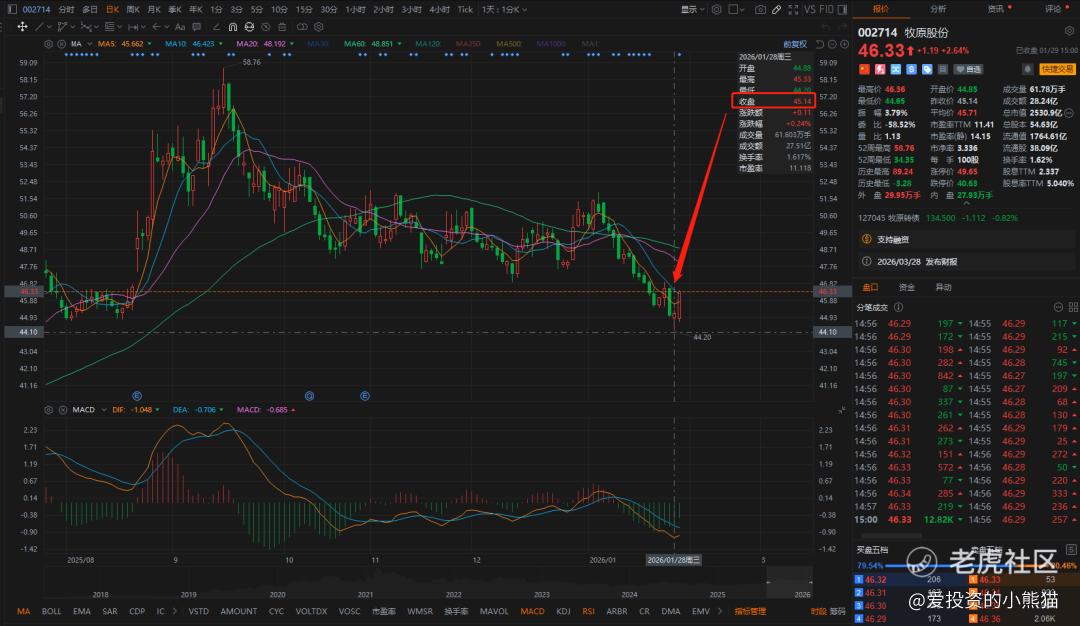1080x626 pixels.
Task: Enable the hidden MA250 line
Action: [468, 44]
